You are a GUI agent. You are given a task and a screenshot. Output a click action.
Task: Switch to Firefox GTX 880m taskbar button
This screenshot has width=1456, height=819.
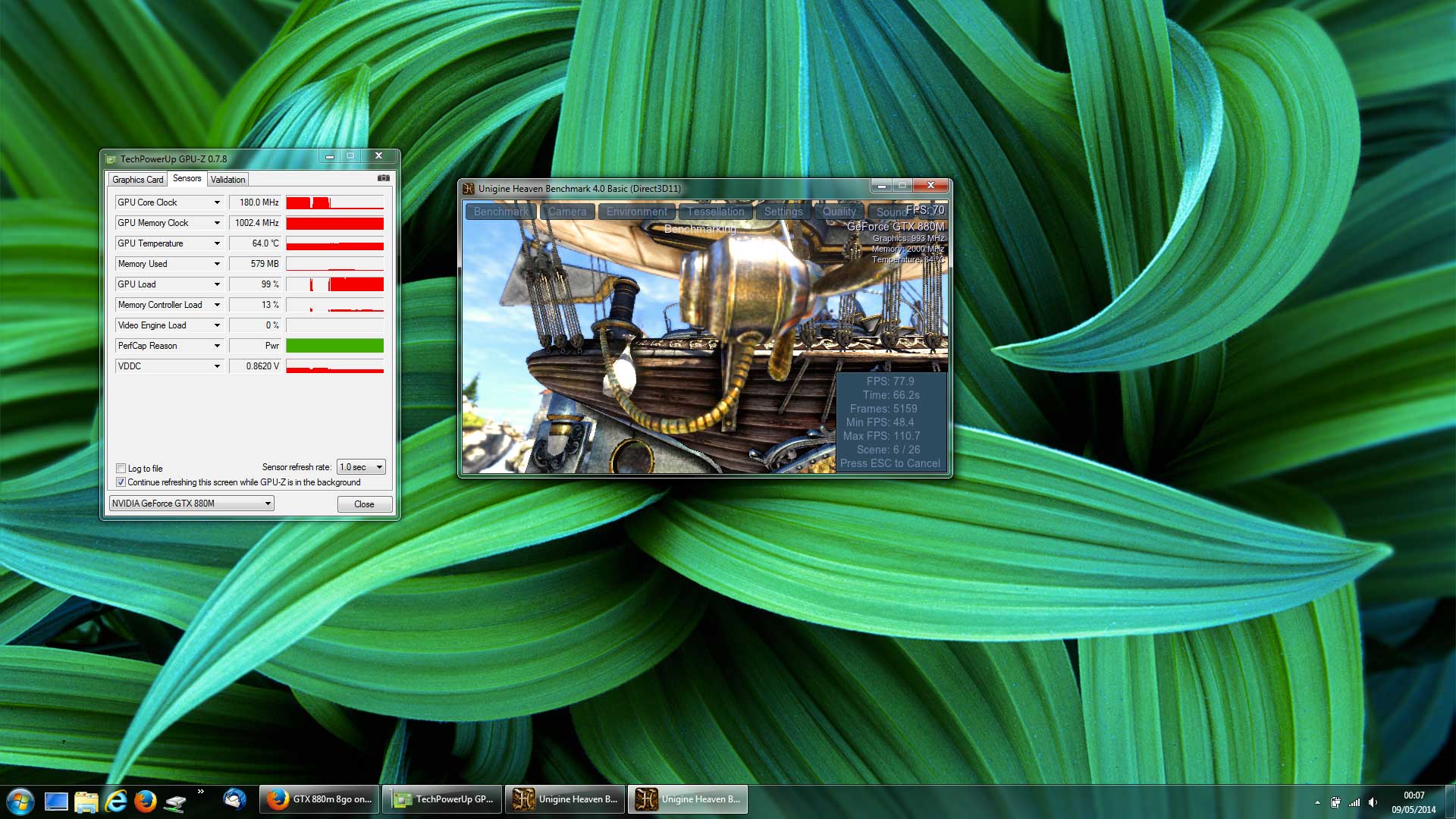(318, 799)
